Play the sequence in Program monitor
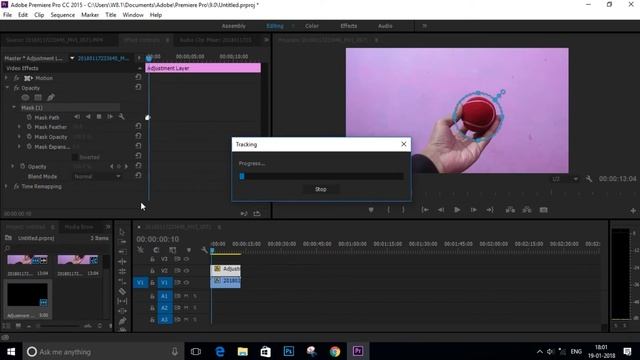The image size is (640, 360). (457, 210)
